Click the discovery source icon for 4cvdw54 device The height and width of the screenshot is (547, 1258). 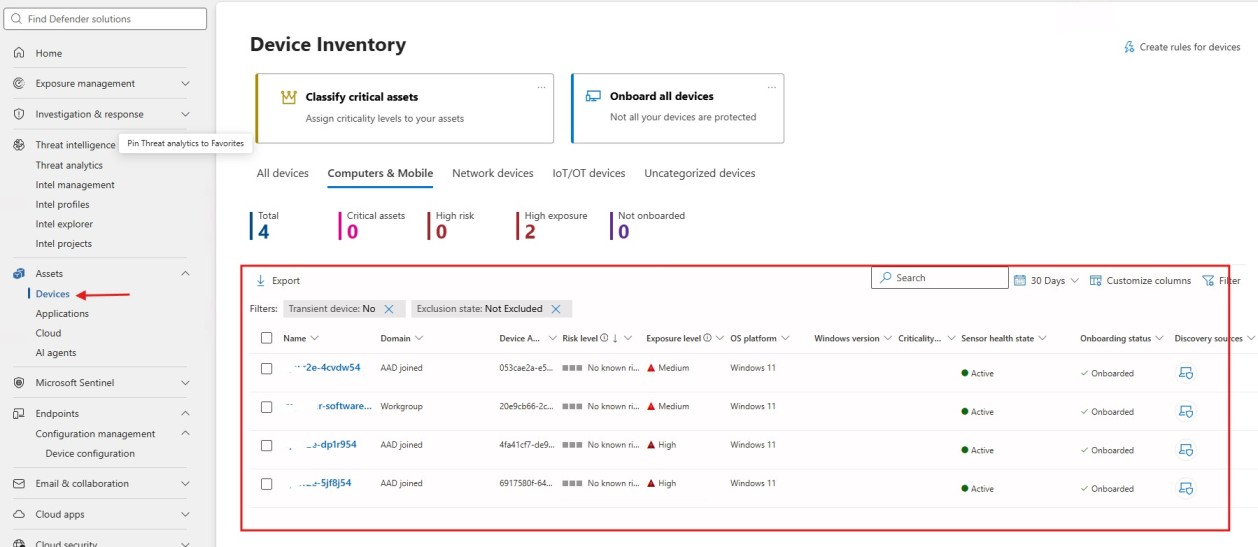click(1186, 372)
